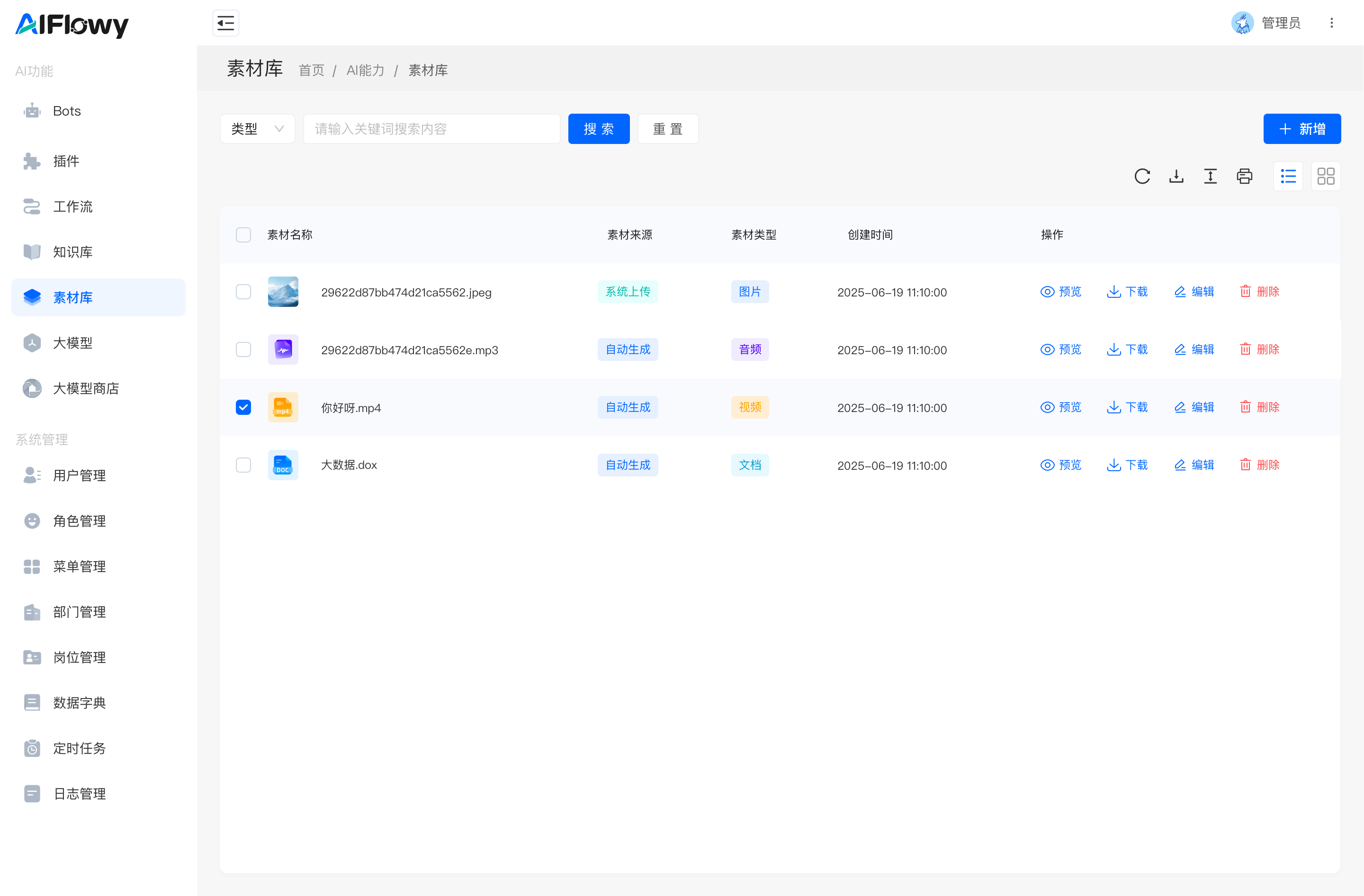1364x896 pixels.
Task: Uncheck the selected 你好呀.mp4 row
Action: coord(243,407)
